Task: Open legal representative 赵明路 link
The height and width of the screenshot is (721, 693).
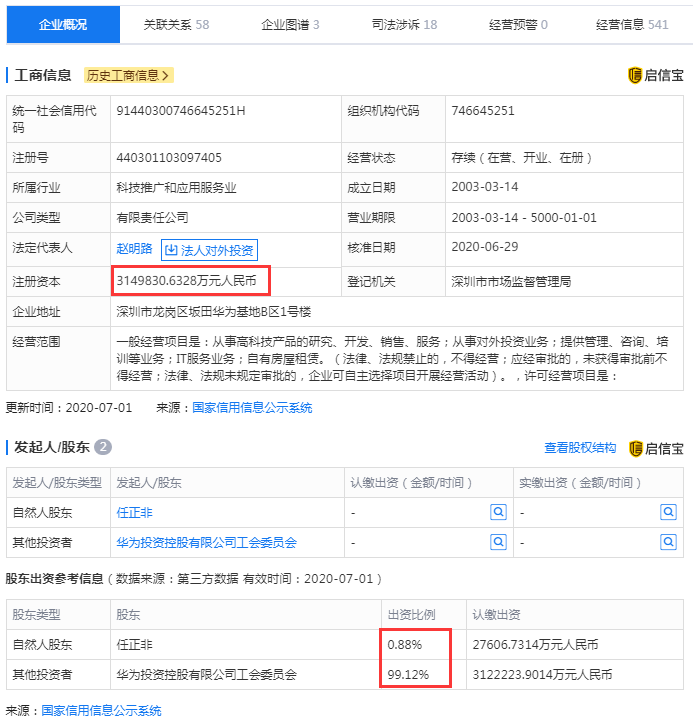Action: pyautogui.click(x=134, y=249)
